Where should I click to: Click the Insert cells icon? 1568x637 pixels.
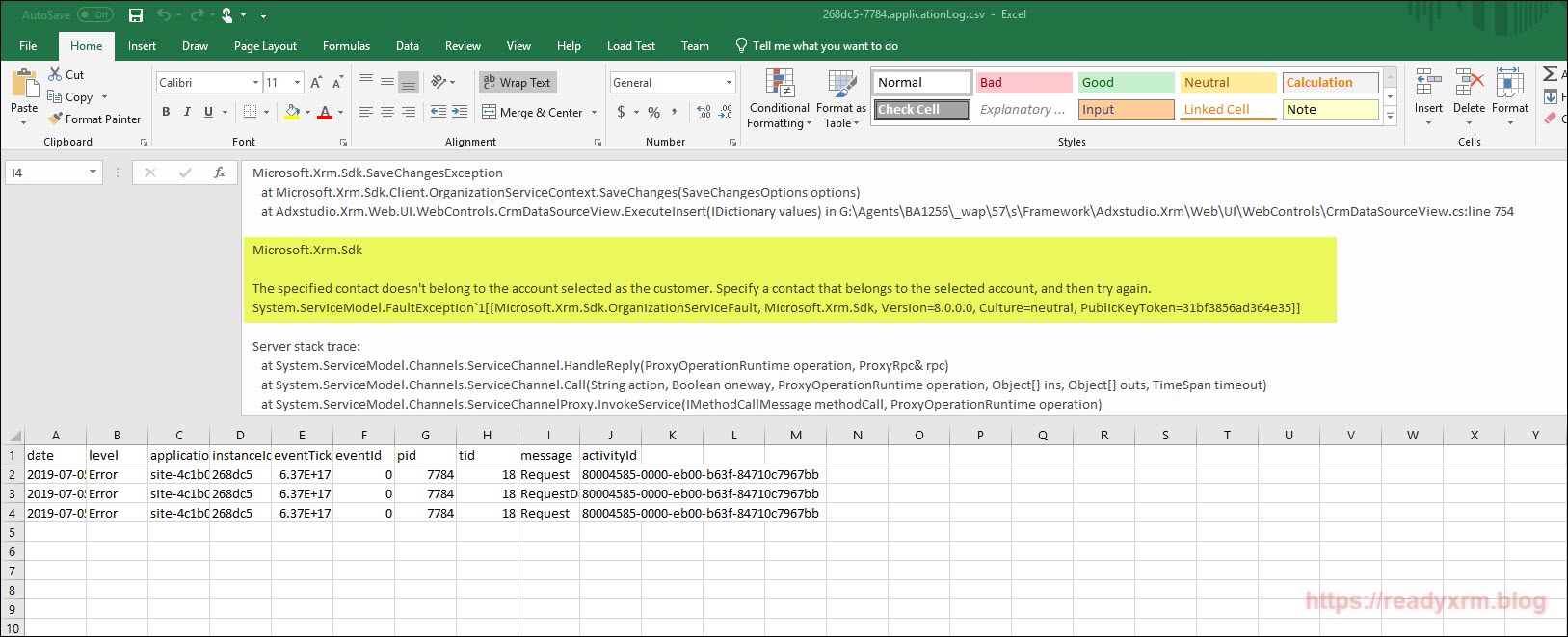tap(1428, 84)
